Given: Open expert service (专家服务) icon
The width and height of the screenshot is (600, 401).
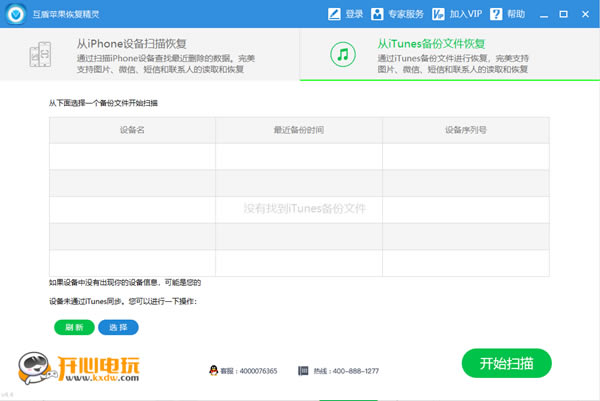Looking at the screenshot, I should click(x=377, y=14).
